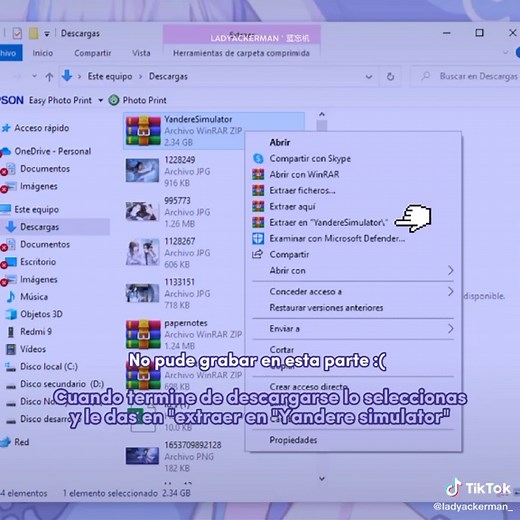The image size is (520, 520).
Task: Open recent locations dropdown arrow
Action: (34, 76)
